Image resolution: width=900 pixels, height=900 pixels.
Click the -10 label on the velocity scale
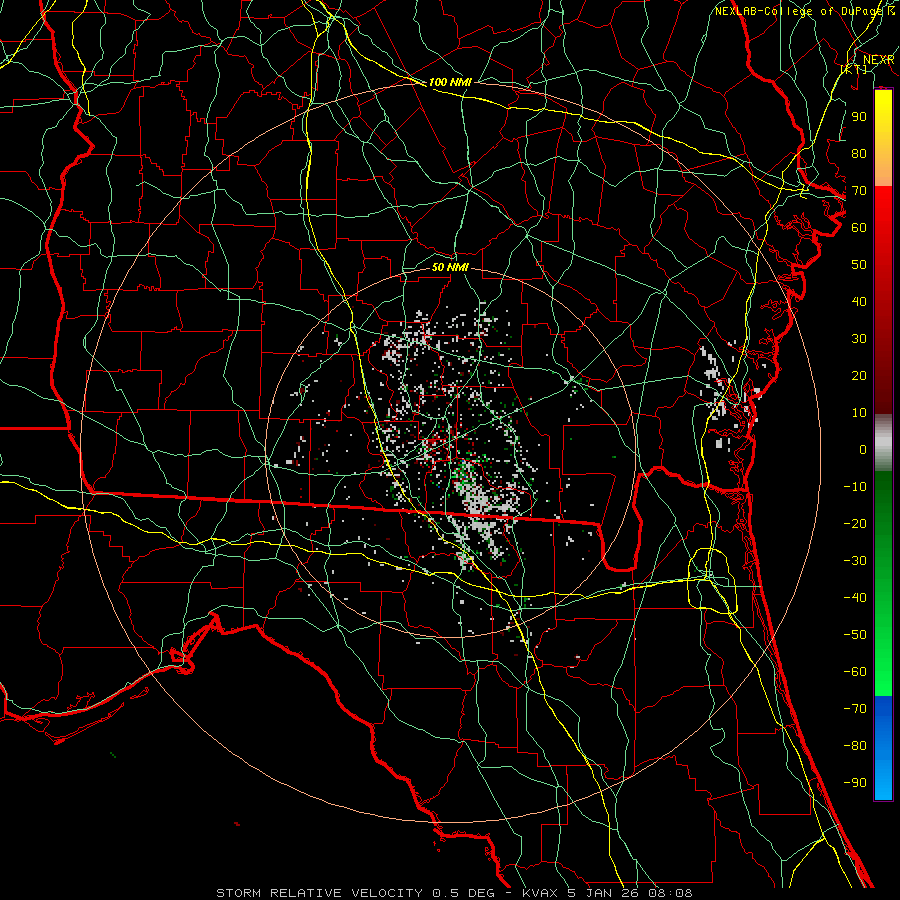[x=855, y=487]
